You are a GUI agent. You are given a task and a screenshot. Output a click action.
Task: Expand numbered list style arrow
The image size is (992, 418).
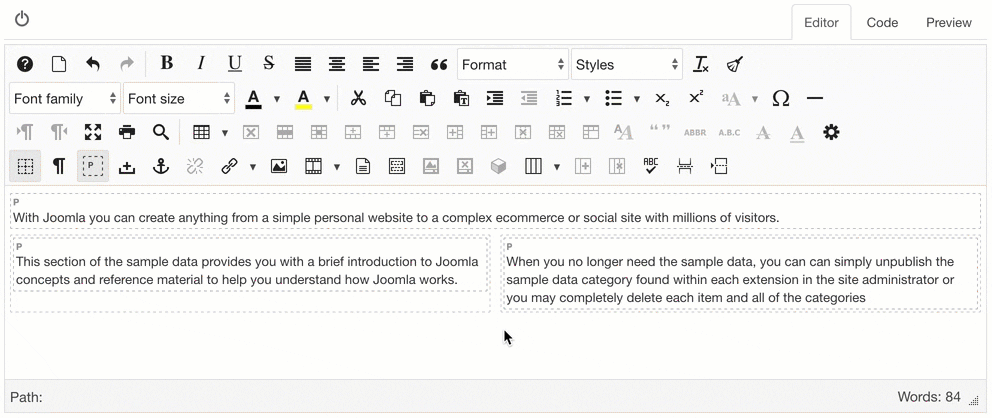(x=586, y=99)
